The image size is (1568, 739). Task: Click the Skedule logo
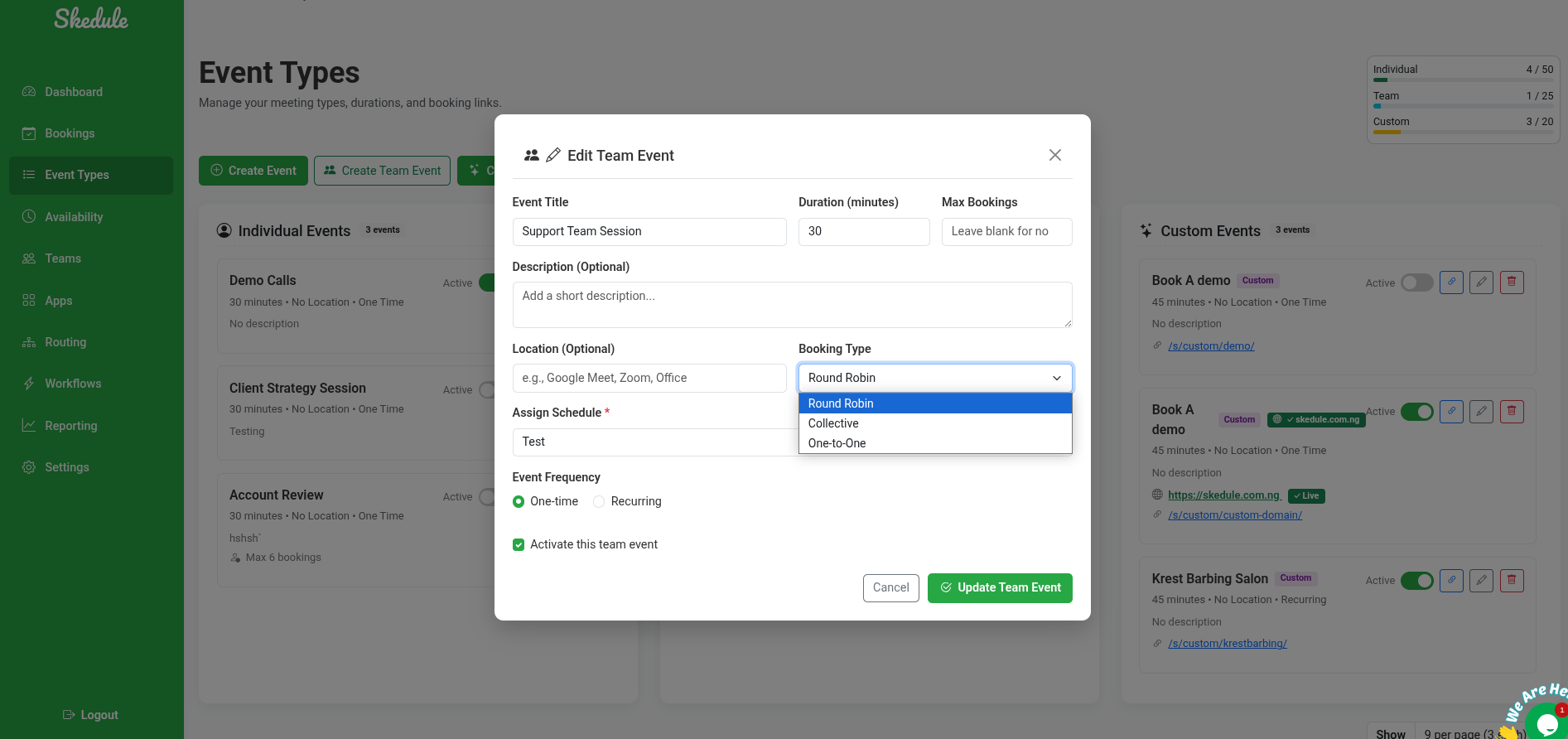(91, 18)
